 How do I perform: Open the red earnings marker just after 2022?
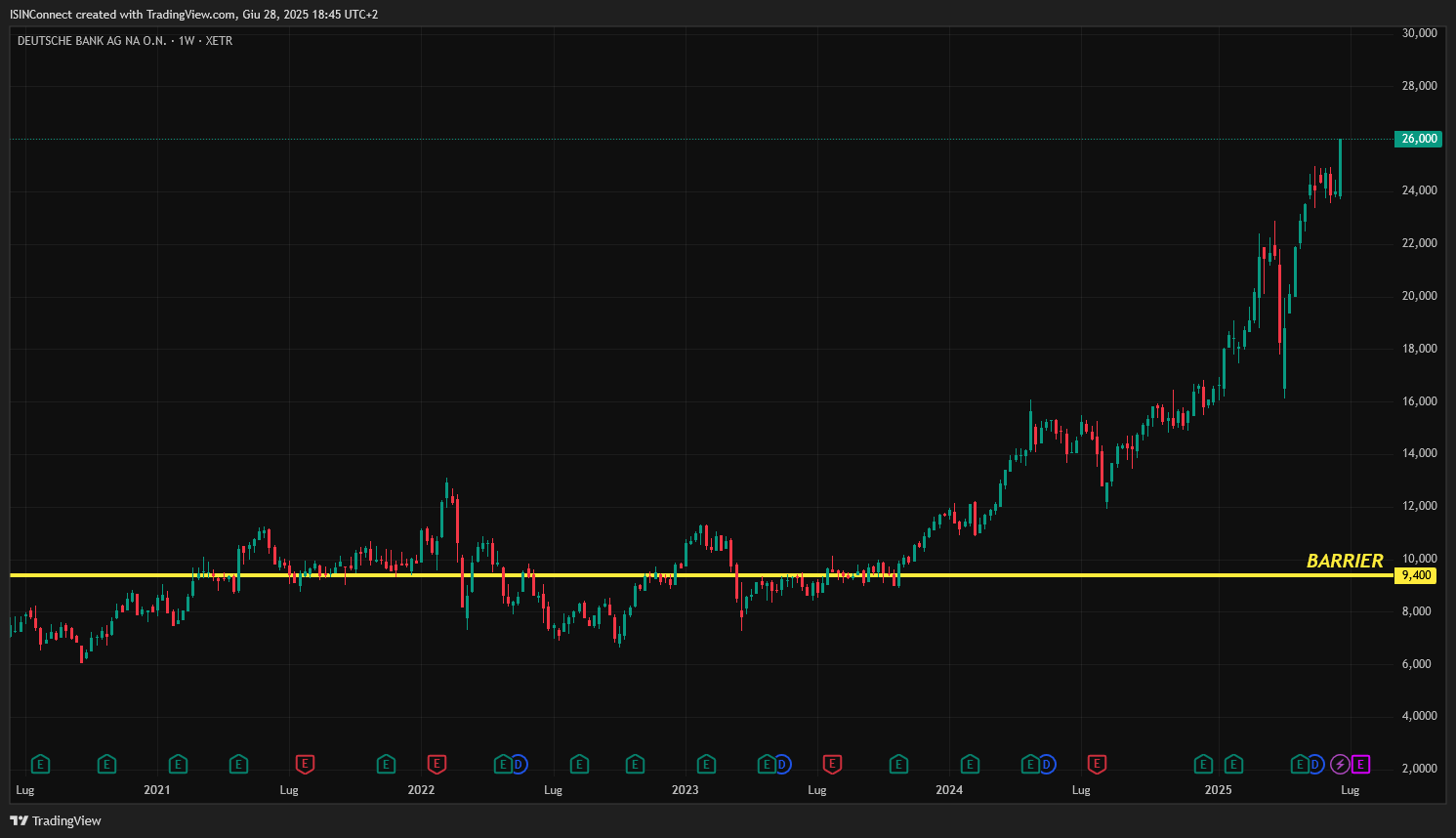pyautogui.click(x=437, y=764)
